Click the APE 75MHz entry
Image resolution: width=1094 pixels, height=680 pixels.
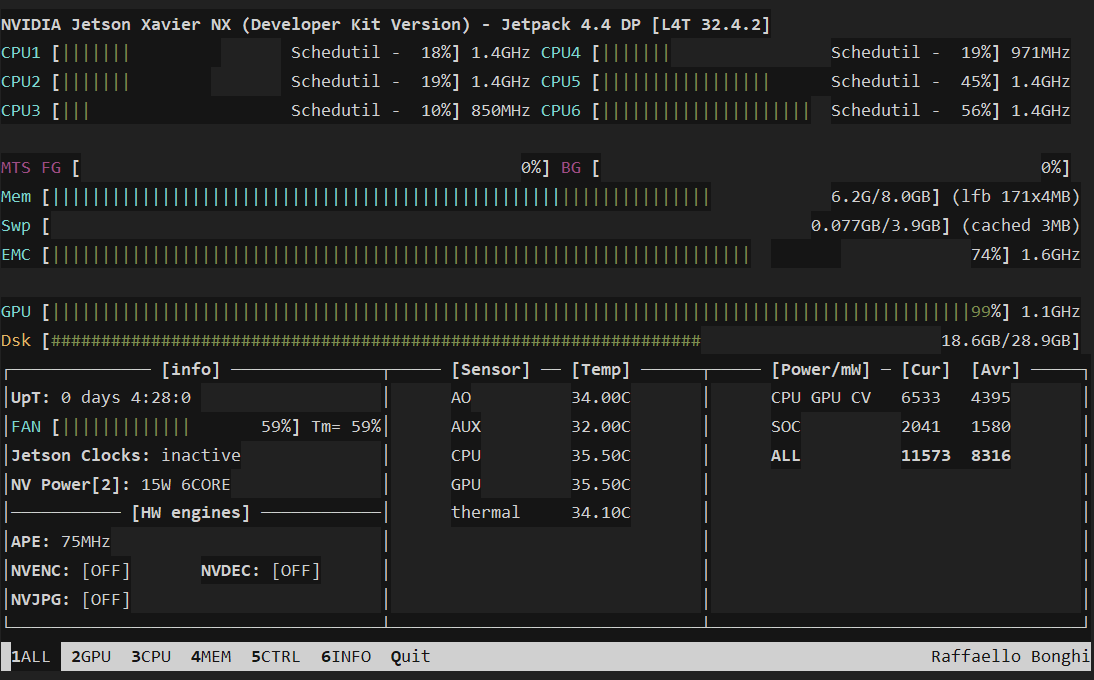pos(61,542)
